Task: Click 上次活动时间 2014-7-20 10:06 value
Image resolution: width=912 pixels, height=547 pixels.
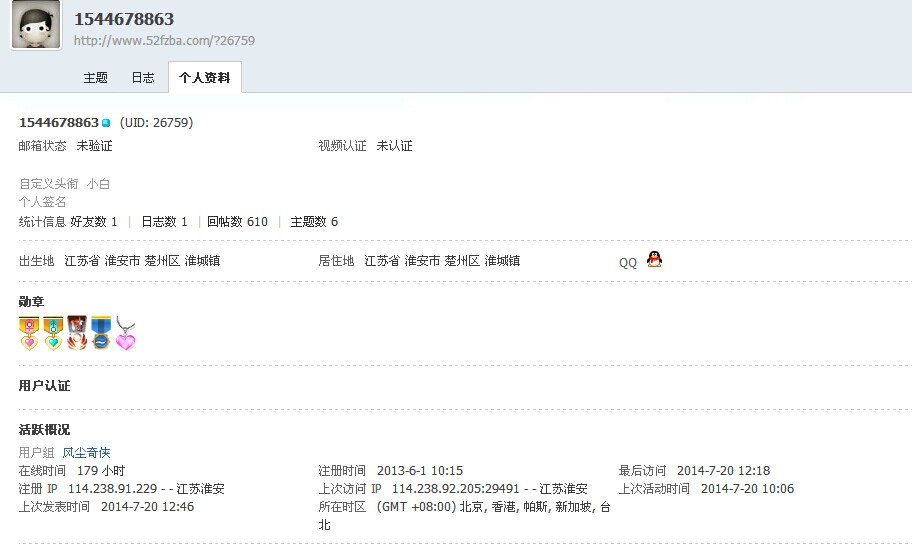Action: tap(747, 488)
